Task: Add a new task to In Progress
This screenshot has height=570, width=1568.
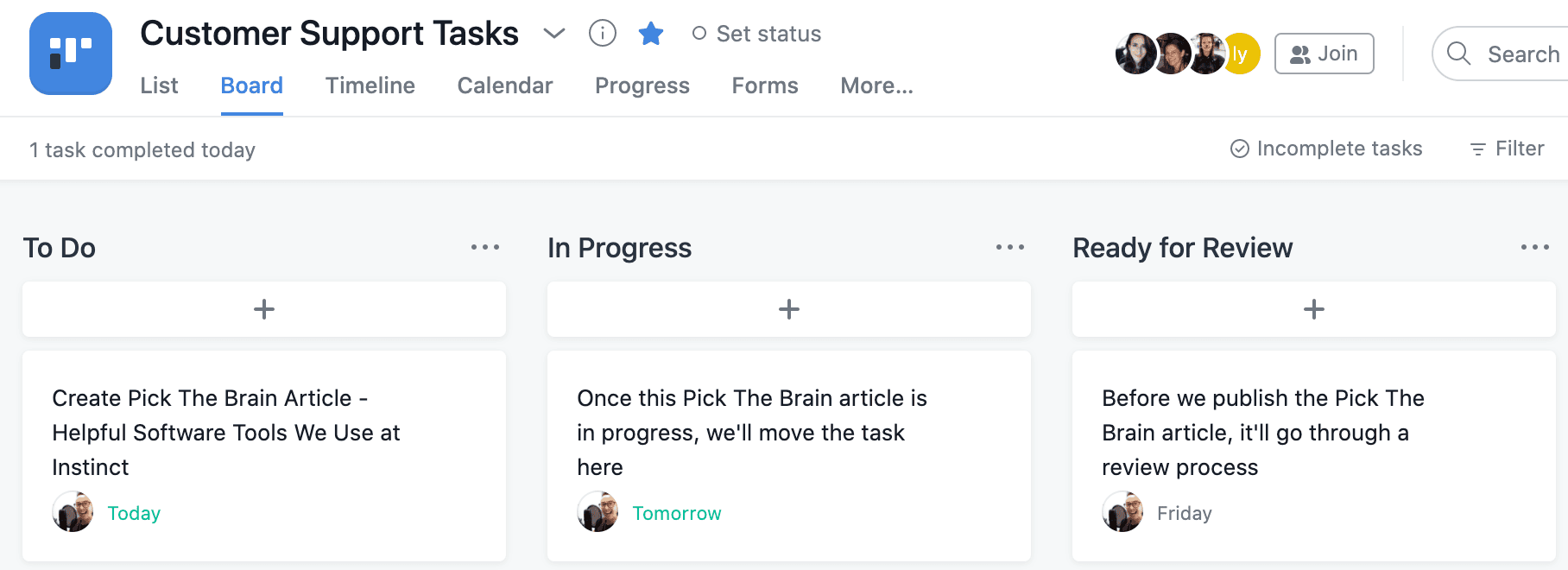Action: click(x=788, y=308)
